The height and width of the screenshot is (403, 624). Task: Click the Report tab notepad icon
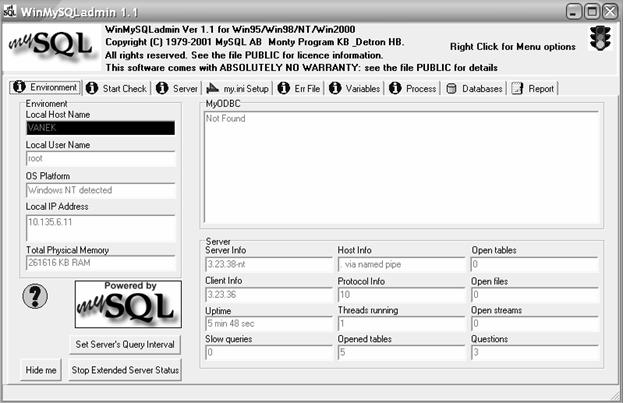(517, 88)
